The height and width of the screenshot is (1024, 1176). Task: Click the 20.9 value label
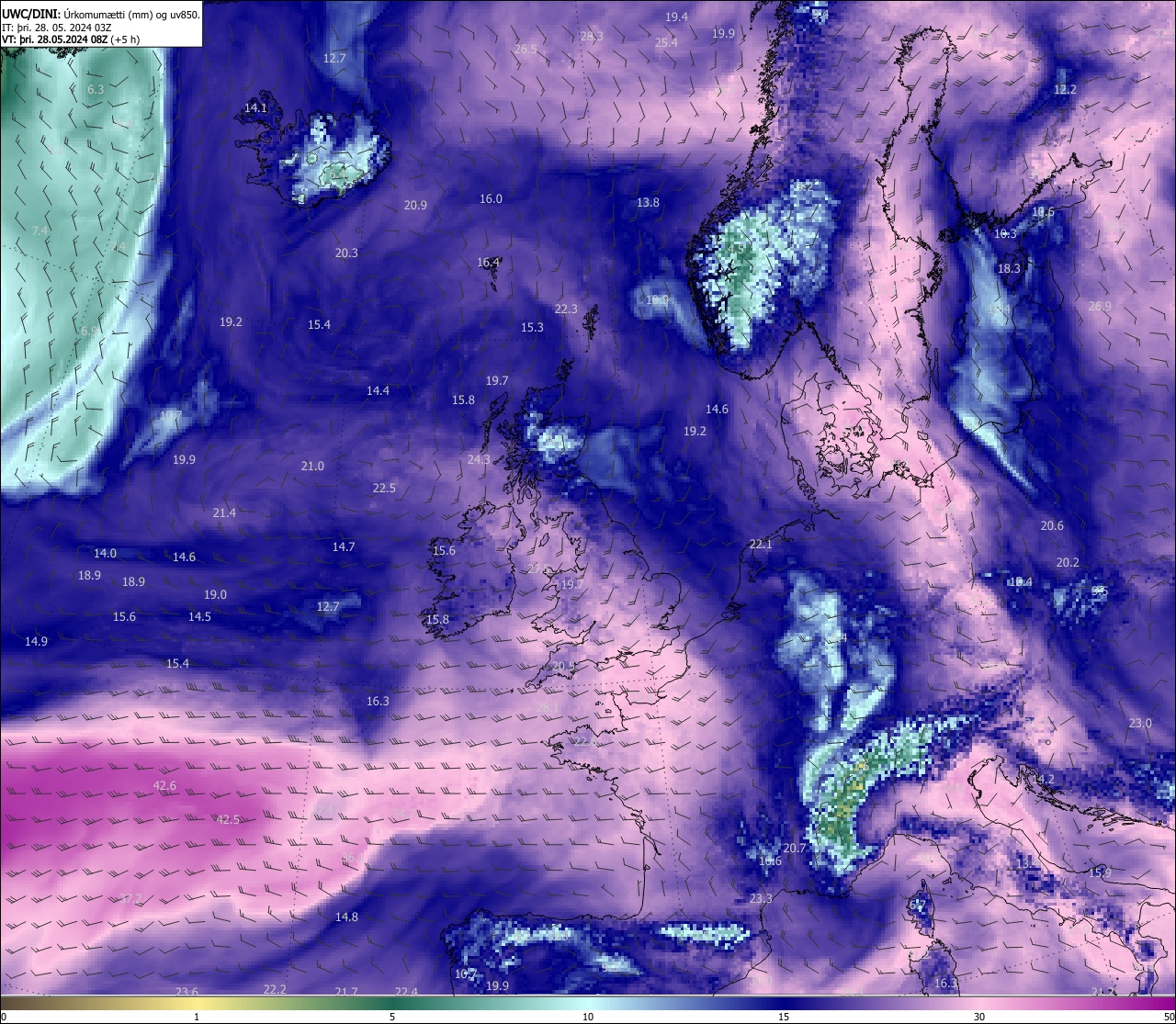pyautogui.click(x=415, y=205)
